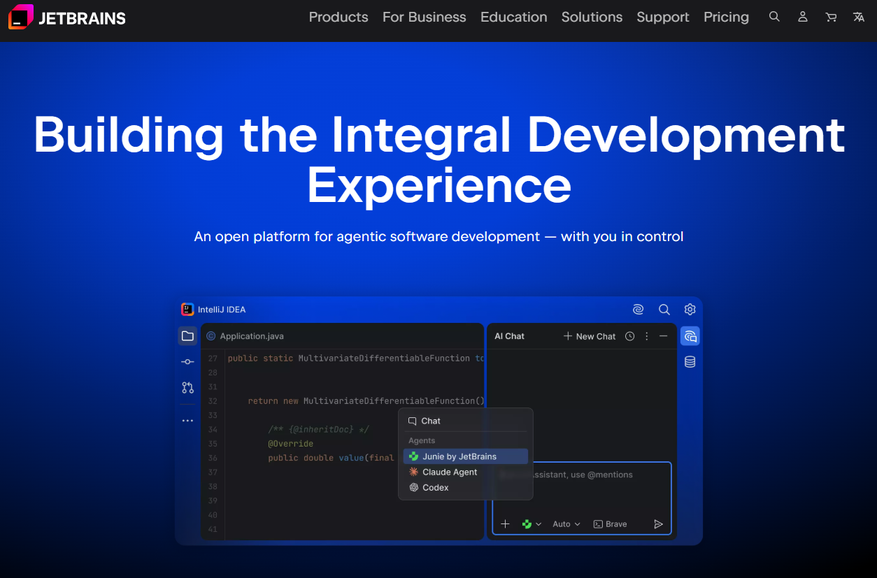Image resolution: width=877 pixels, height=578 pixels.
Task: Open the site search magnifier icon
Action: (x=774, y=17)
